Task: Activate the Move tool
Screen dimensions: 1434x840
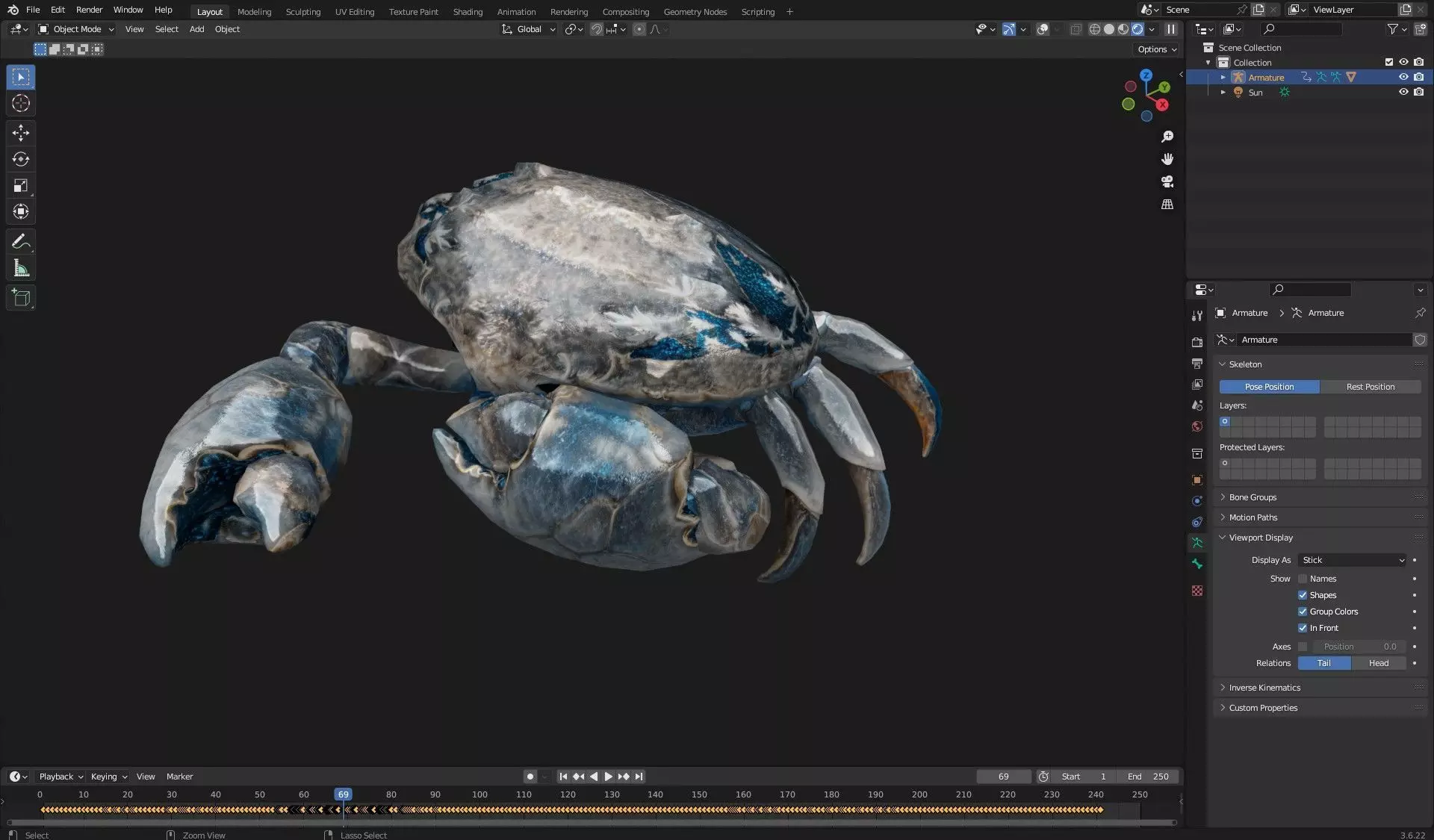Action: point(21,133)
